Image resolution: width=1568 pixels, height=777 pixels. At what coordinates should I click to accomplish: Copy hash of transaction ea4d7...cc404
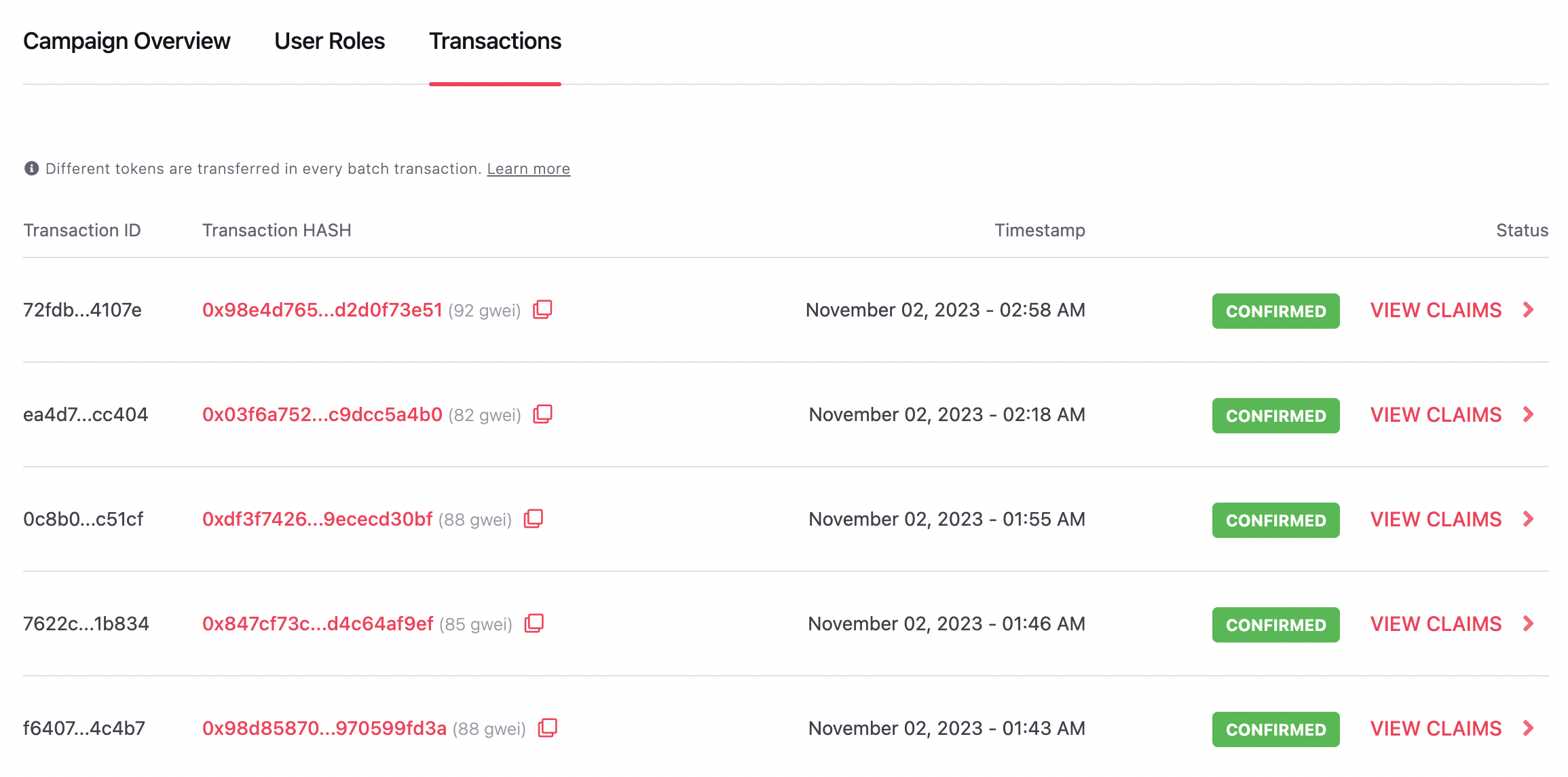tap(542, 414)
